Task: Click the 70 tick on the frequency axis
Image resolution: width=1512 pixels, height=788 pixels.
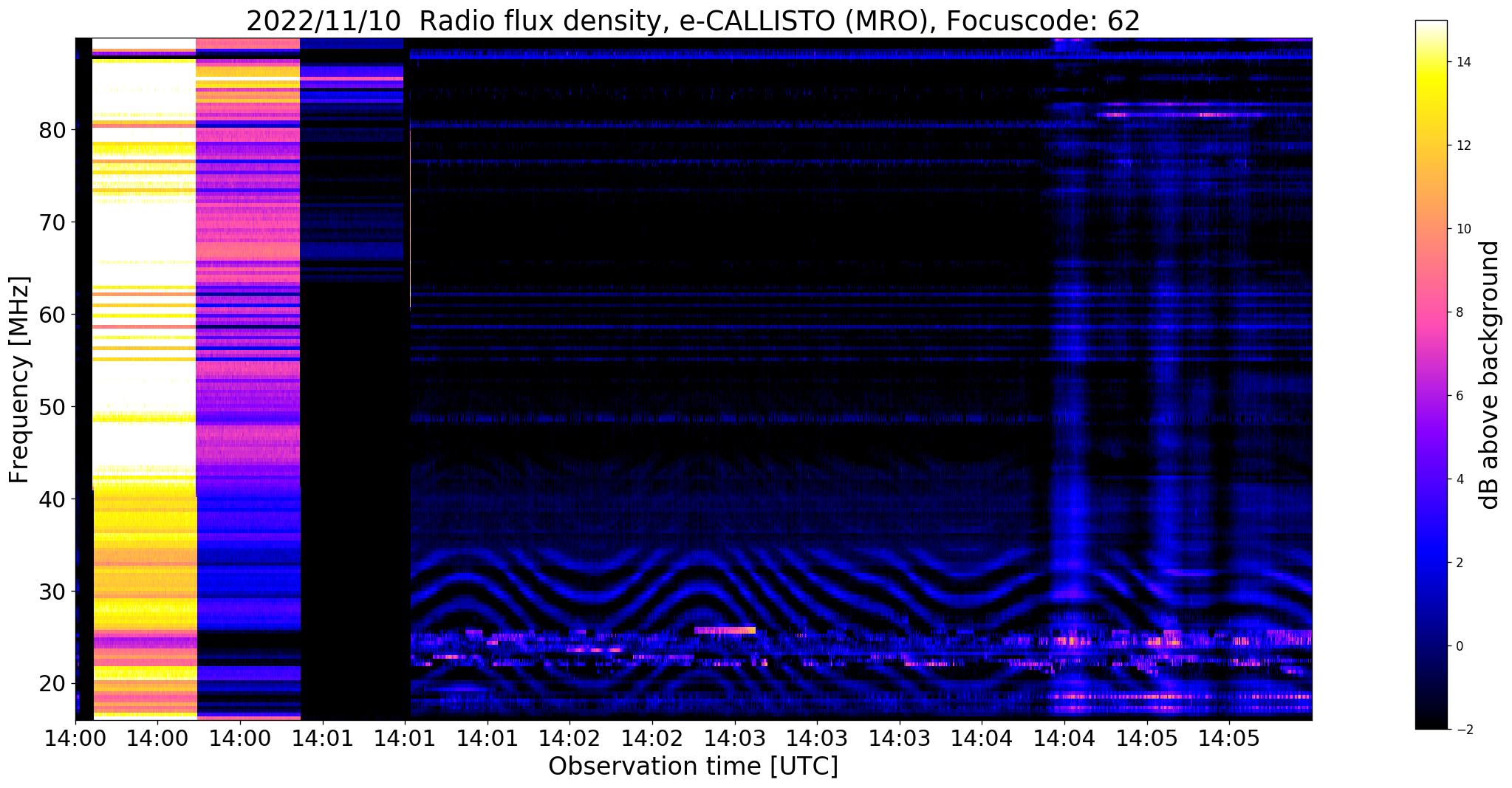Action: click(x=53, y=222)
